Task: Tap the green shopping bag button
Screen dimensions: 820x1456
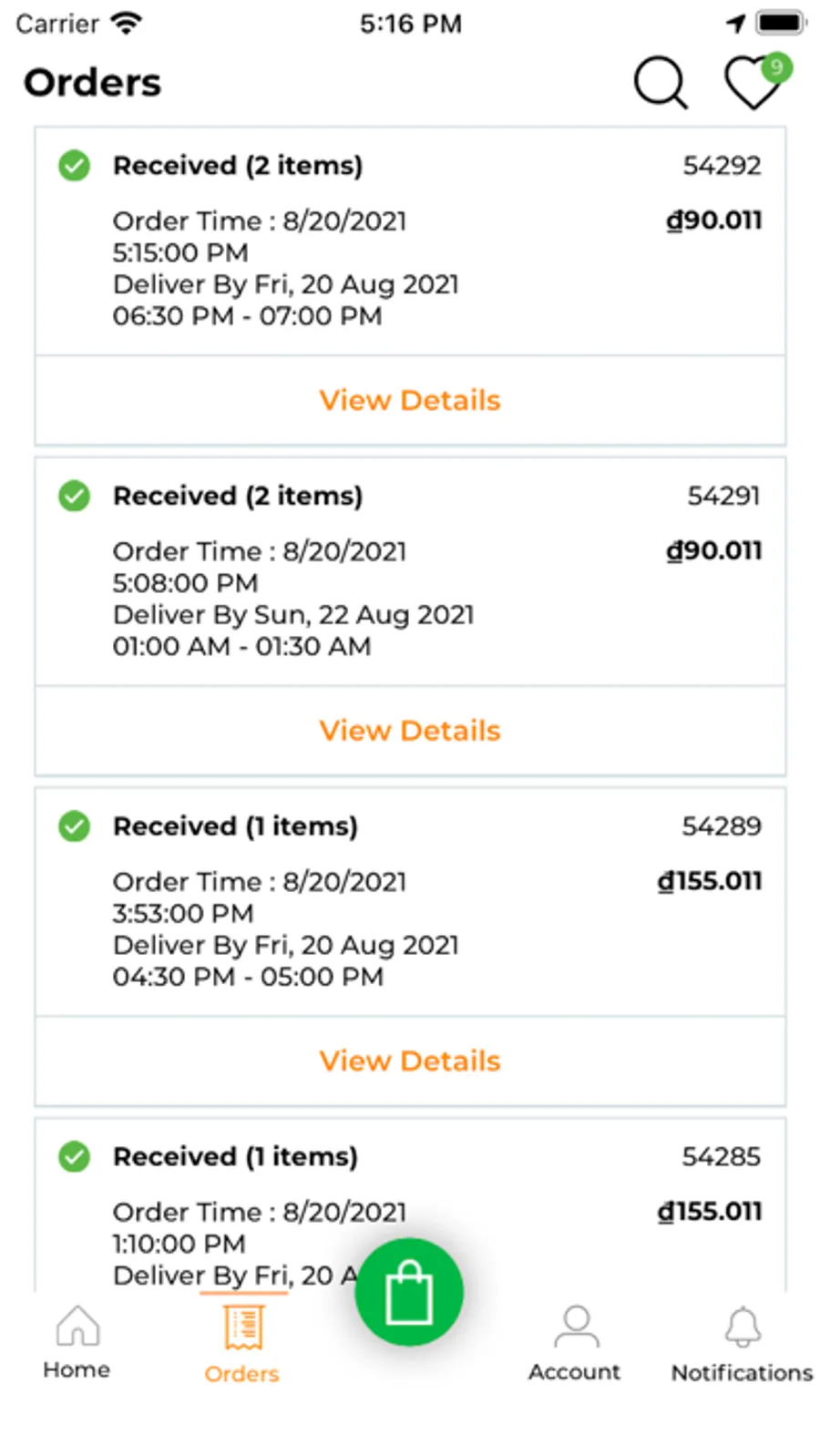Action: pyautogui.click(x=409, y=1291)
